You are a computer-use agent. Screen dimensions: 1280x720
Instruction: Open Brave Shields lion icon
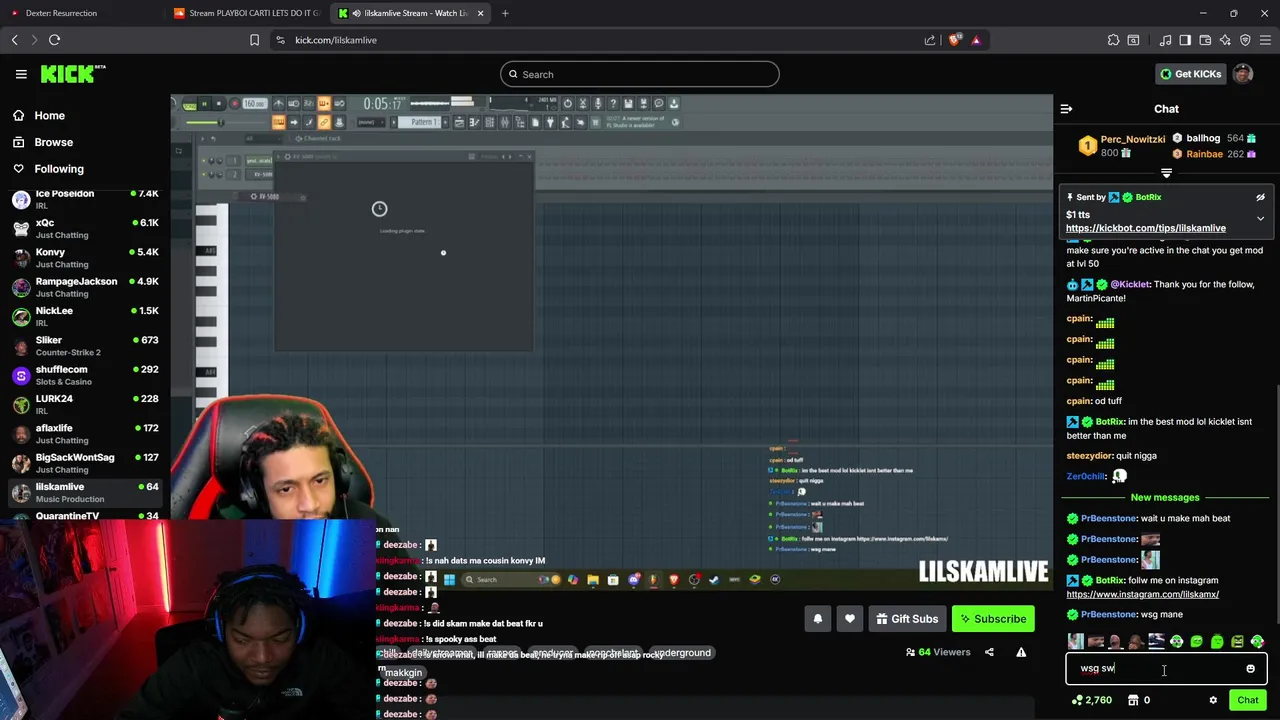[x=954, y=40]
